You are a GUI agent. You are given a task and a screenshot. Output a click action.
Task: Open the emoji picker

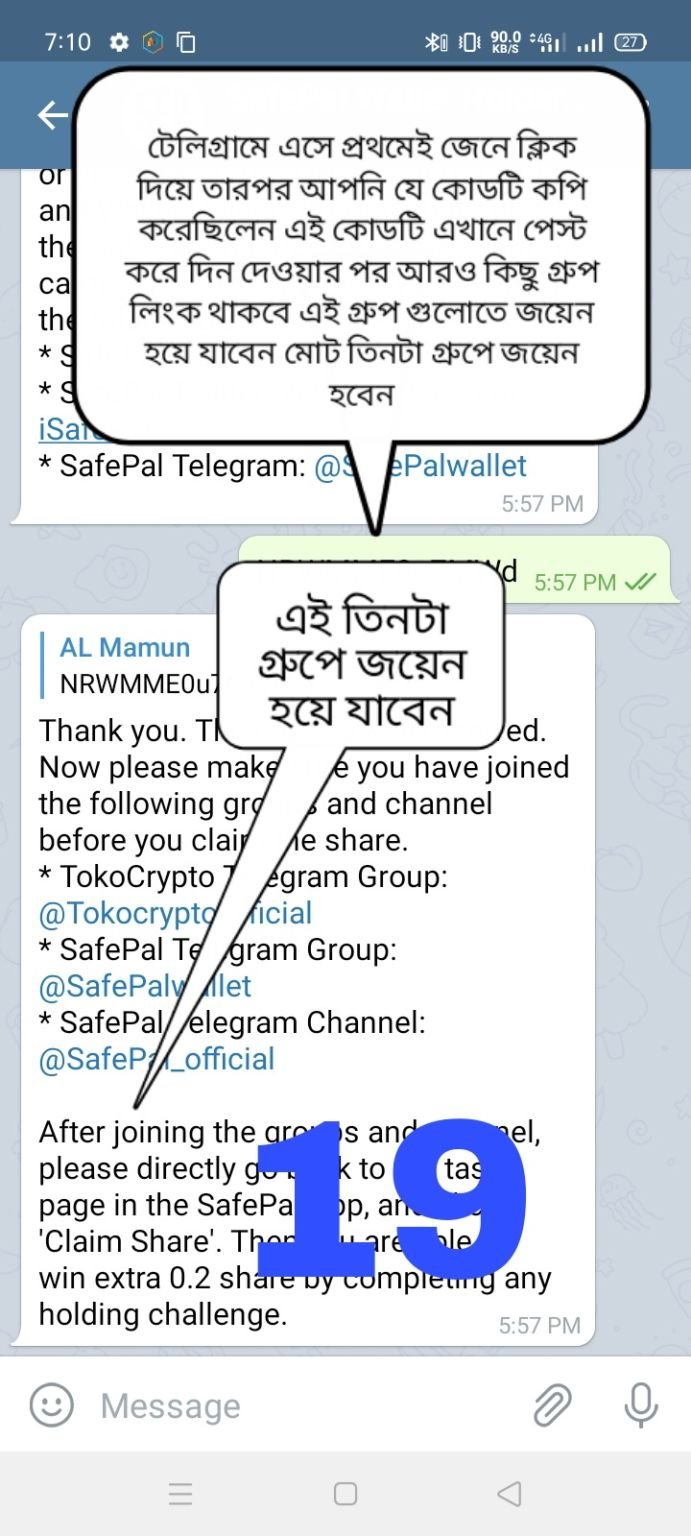[51, 1405]
